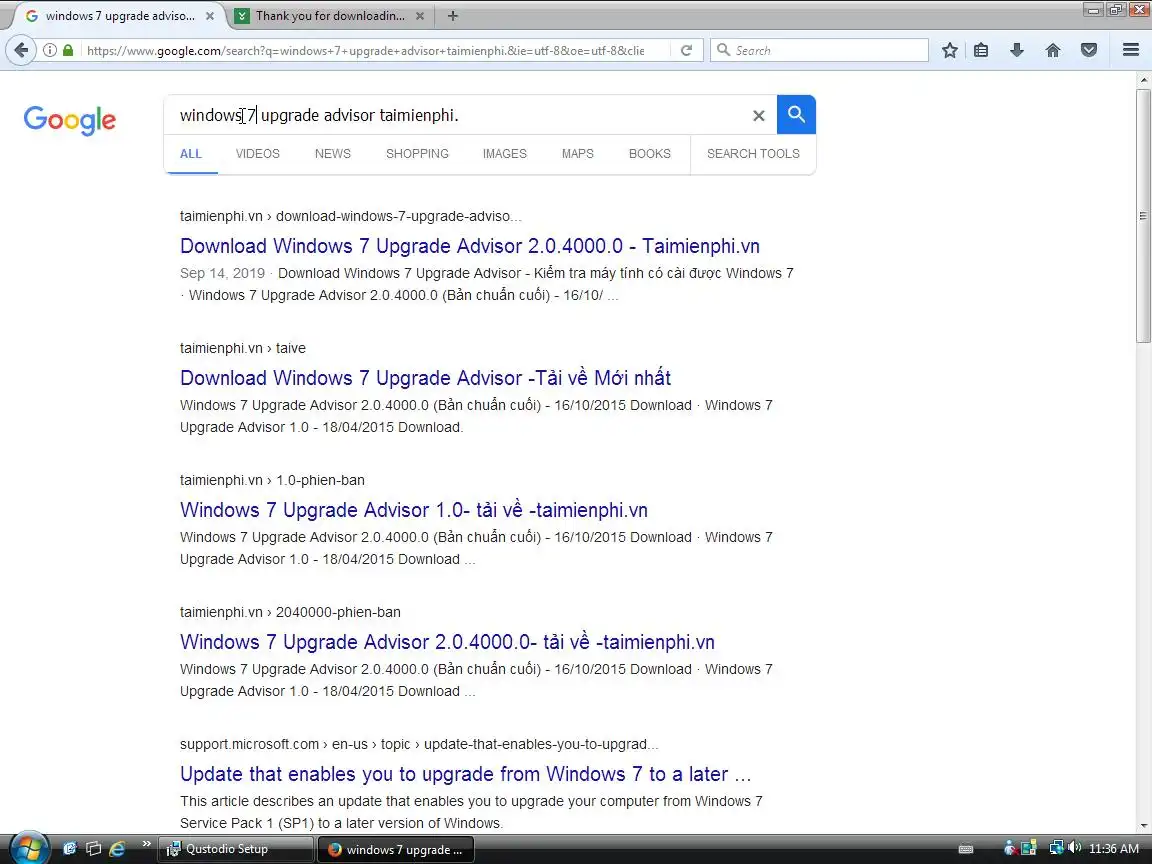Expand hidden Quick Launch chevron
The height and width of the screenshot is (864, 1152).
point(146,843)
